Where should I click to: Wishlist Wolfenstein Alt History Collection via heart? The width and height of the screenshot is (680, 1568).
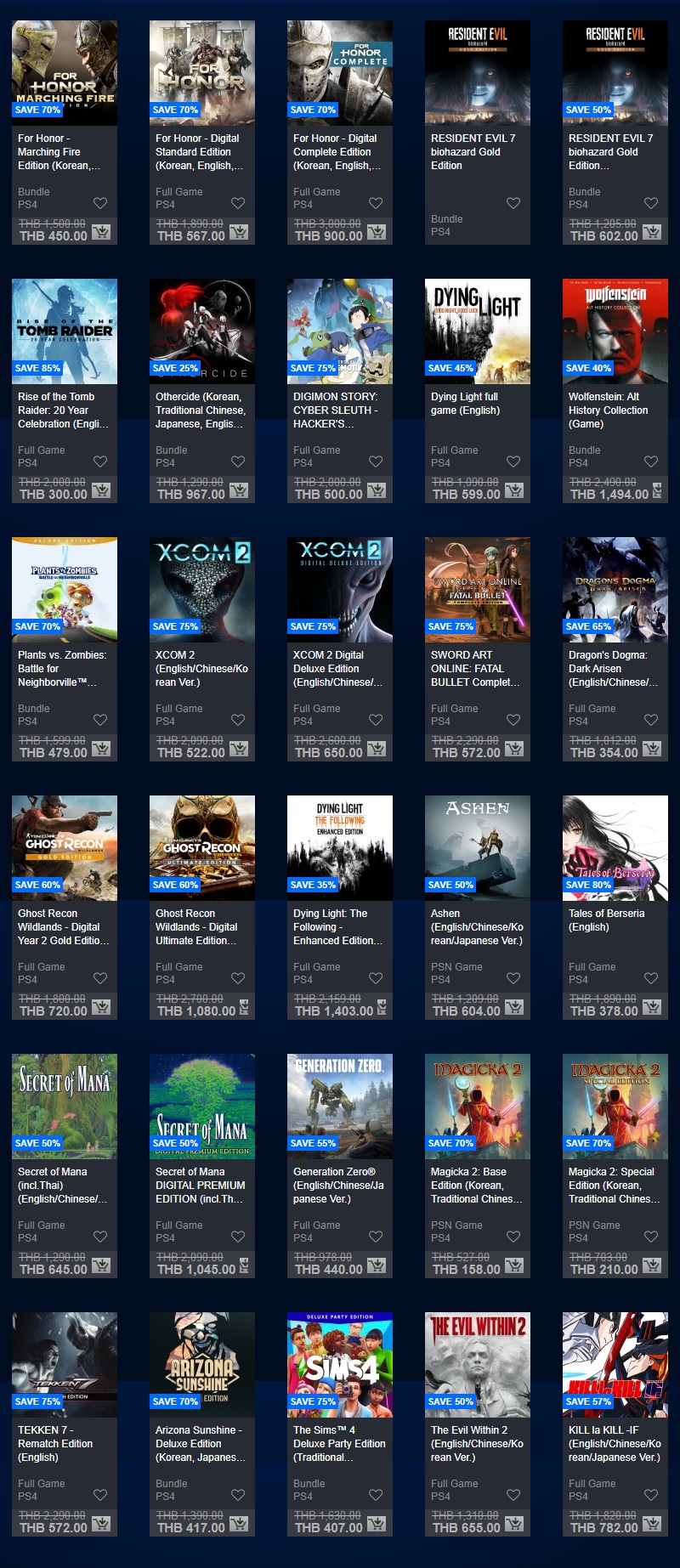pos(651,461)
